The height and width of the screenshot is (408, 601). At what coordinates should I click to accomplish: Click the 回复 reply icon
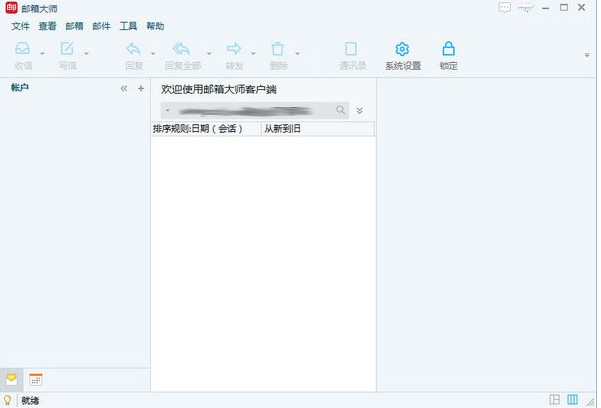(134, 49)
